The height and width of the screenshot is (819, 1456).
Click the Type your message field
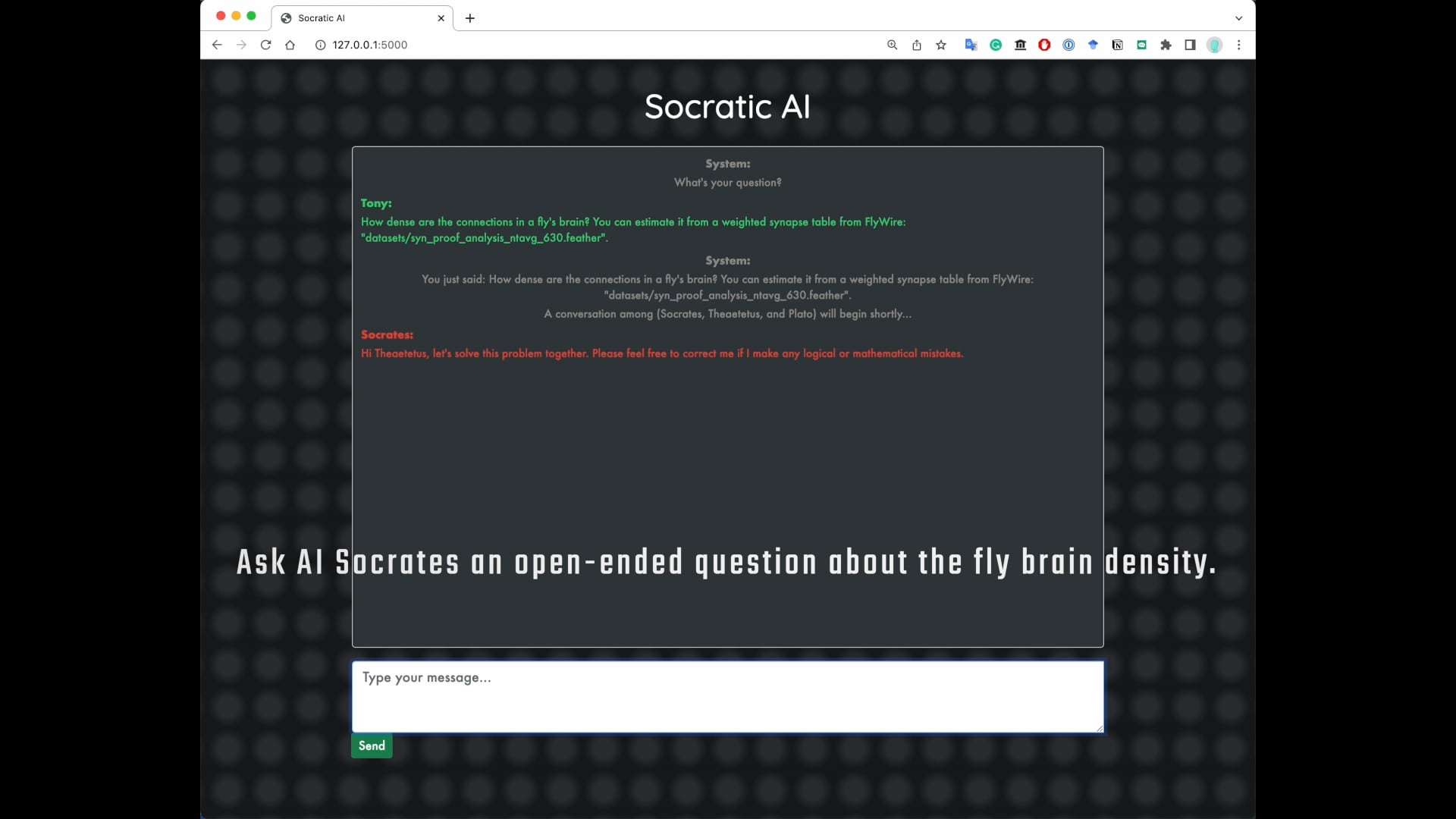click(x=727, y=696)
